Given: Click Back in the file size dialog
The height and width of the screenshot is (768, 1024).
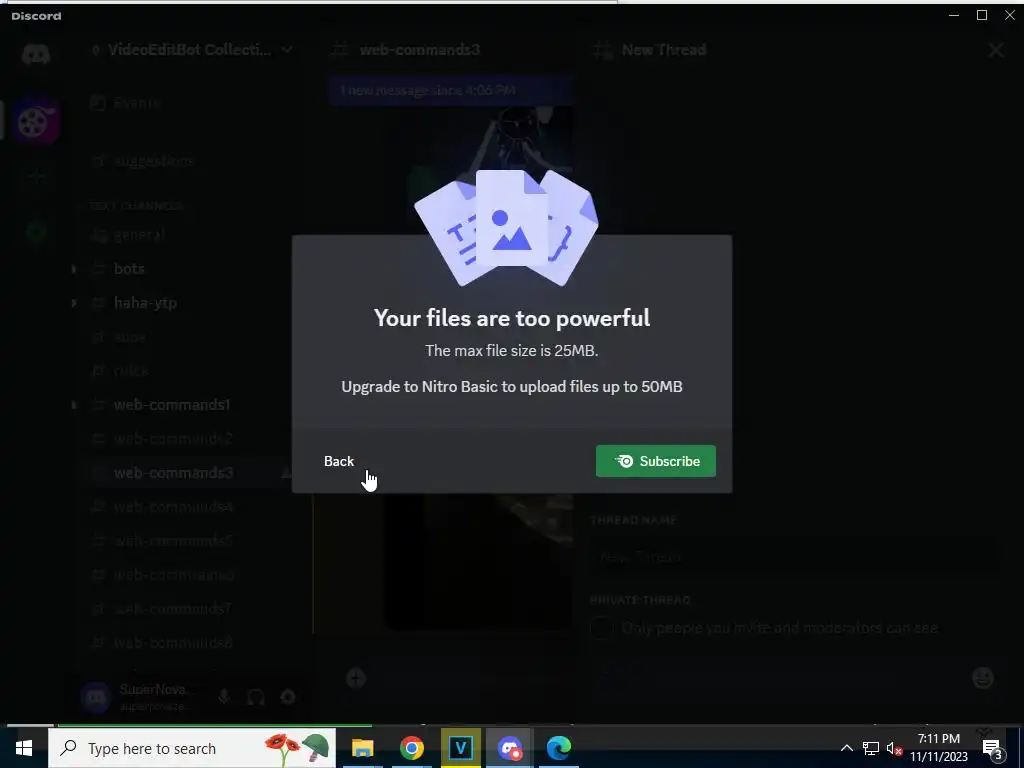Looking at the screenshot, I should point(338,461).
